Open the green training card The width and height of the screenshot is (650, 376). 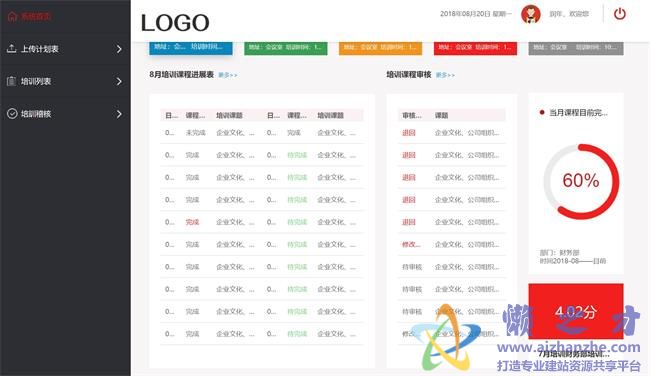click(286, 48)
